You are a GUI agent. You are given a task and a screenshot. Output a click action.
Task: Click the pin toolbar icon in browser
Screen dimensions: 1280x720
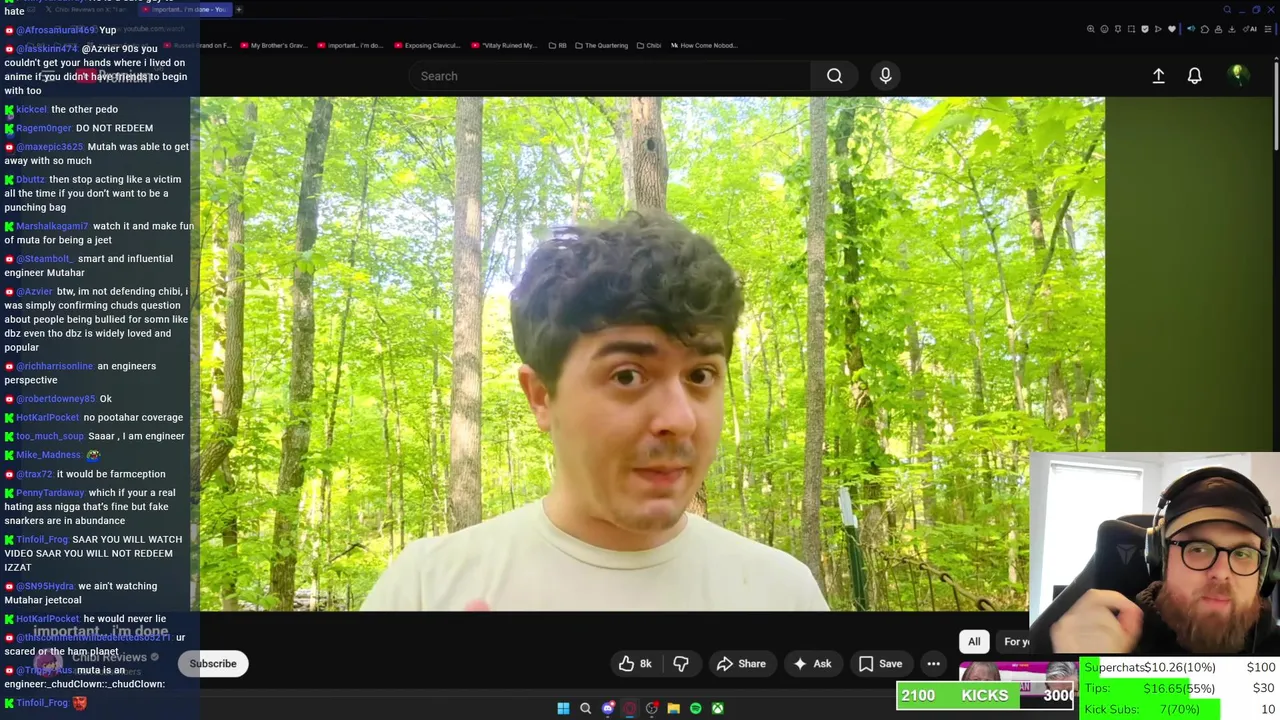1118,29
